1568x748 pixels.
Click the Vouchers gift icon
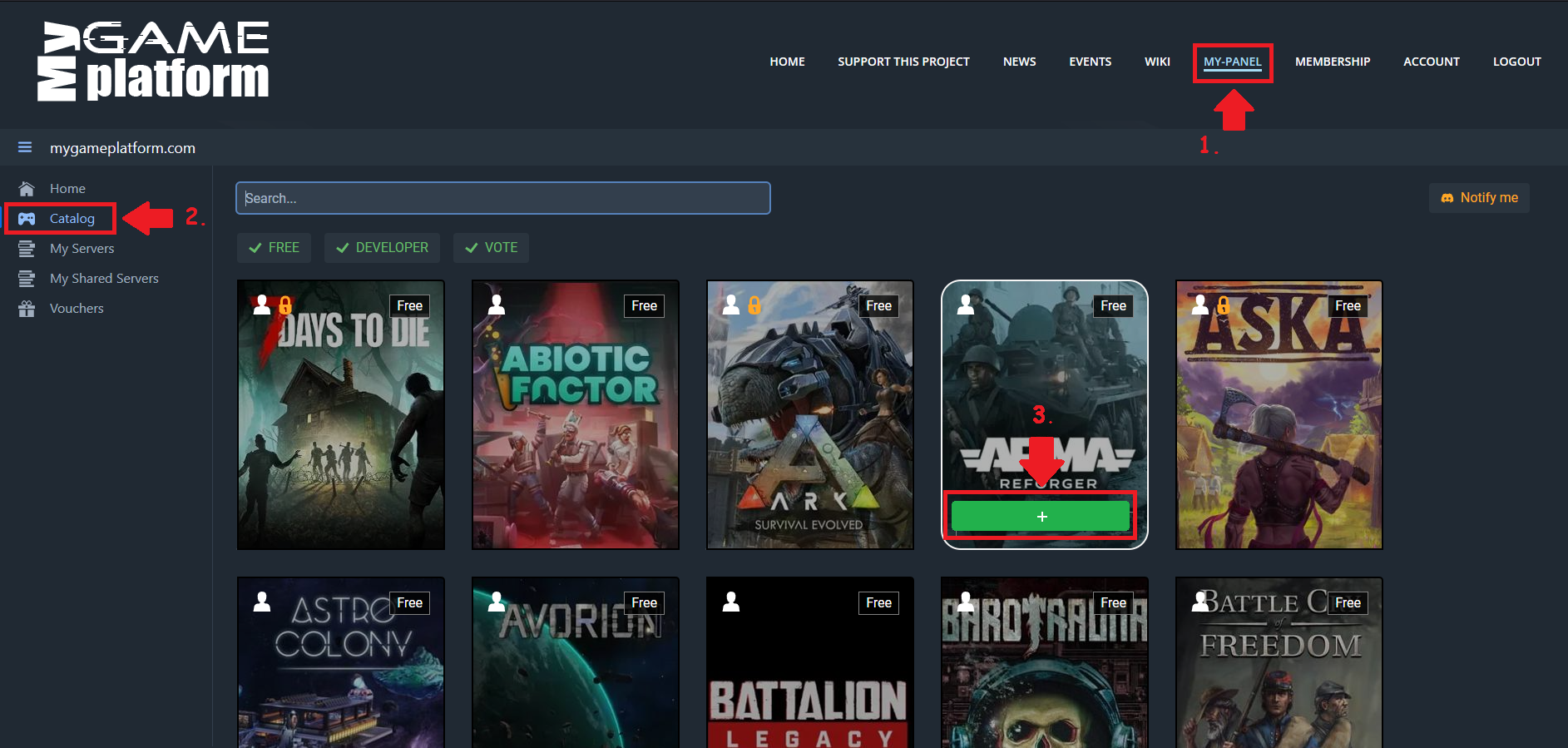[x=27, y=309]
